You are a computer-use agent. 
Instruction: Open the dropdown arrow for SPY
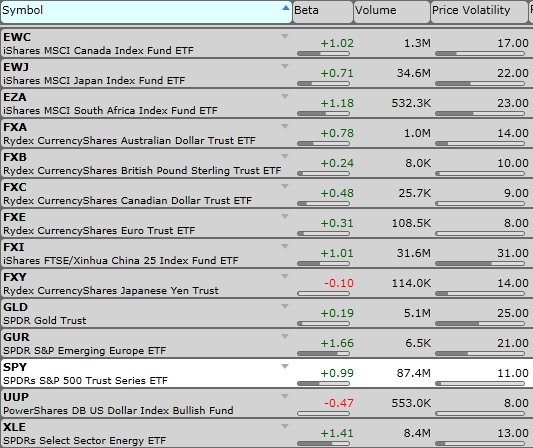pos(285,366)
